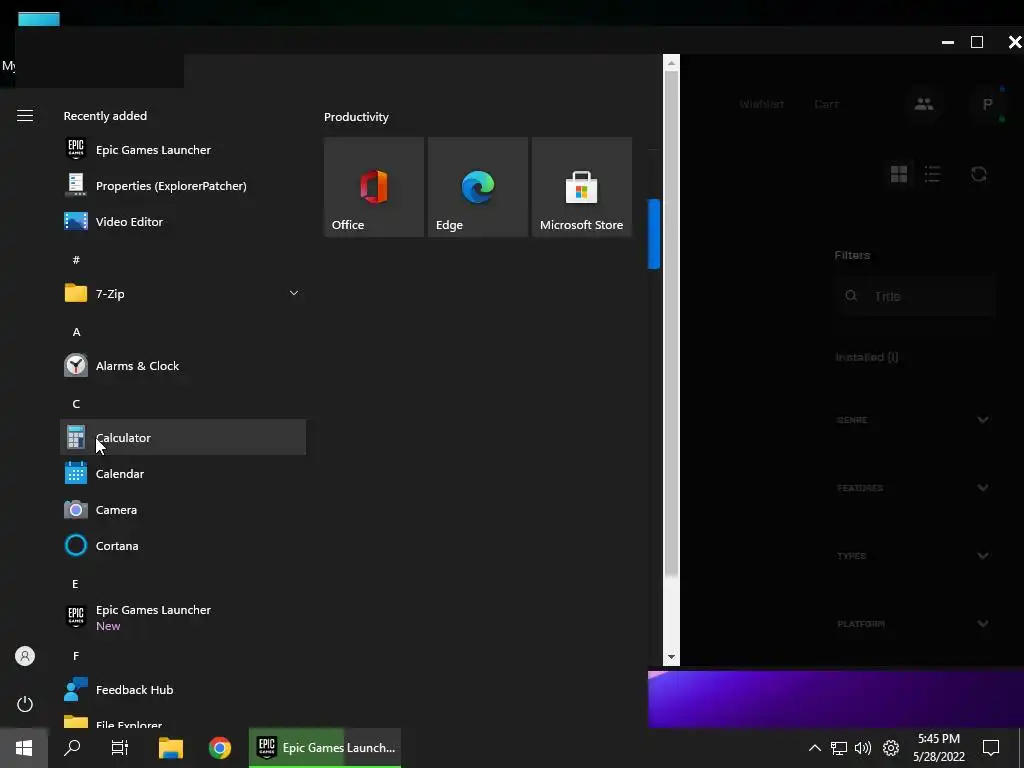Click the Office tile
The image size is (1024, 768).
374,187
